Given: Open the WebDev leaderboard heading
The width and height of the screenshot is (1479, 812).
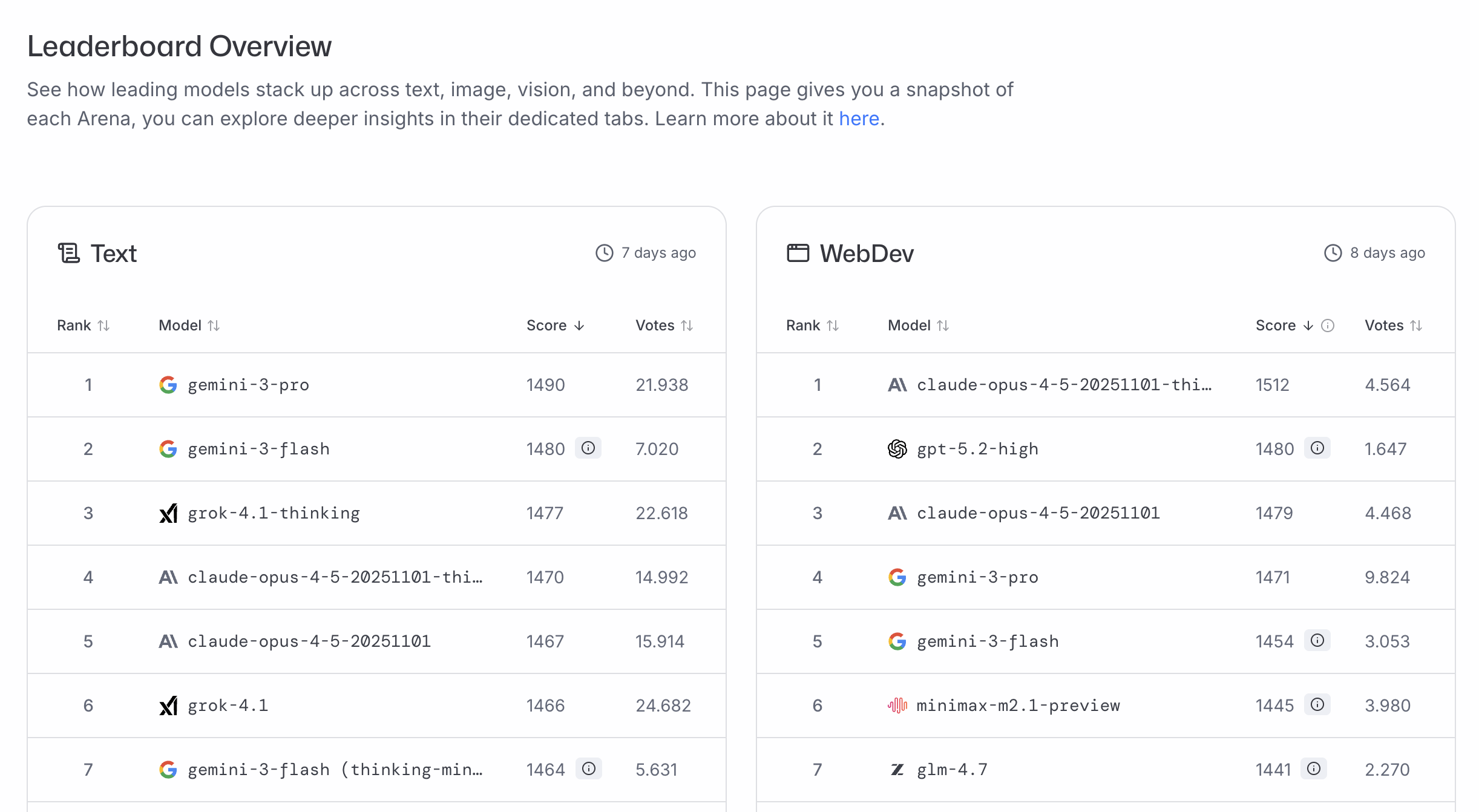Looking at the screenshot, I should 867,254.
